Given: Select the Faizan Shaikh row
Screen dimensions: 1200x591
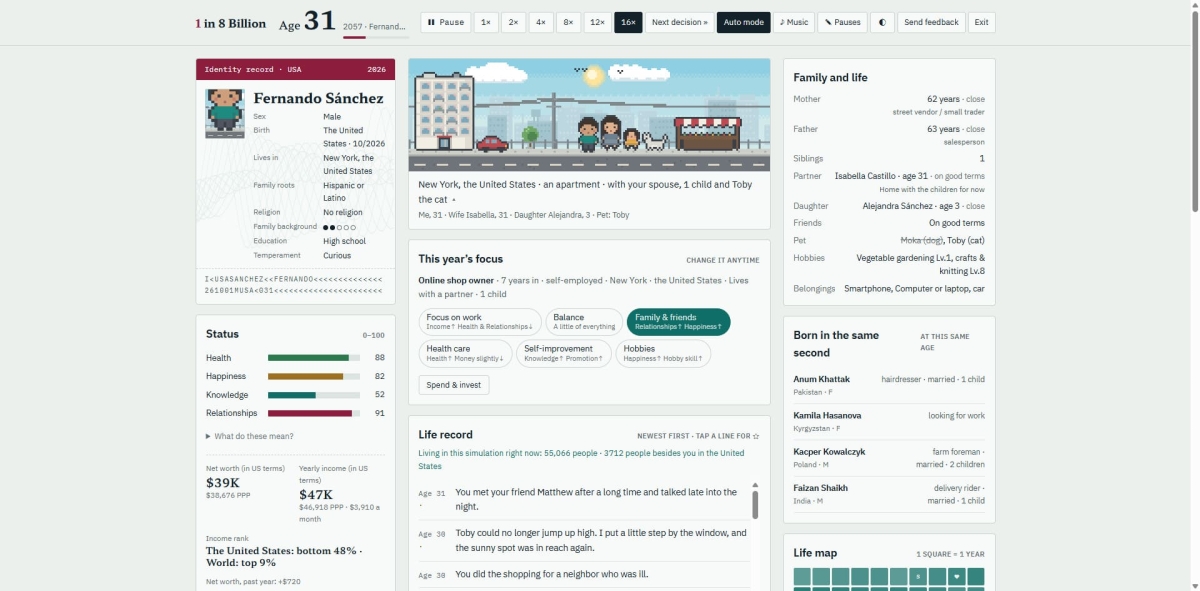Looking at the screenshot, I should click(x=889, y=493).
